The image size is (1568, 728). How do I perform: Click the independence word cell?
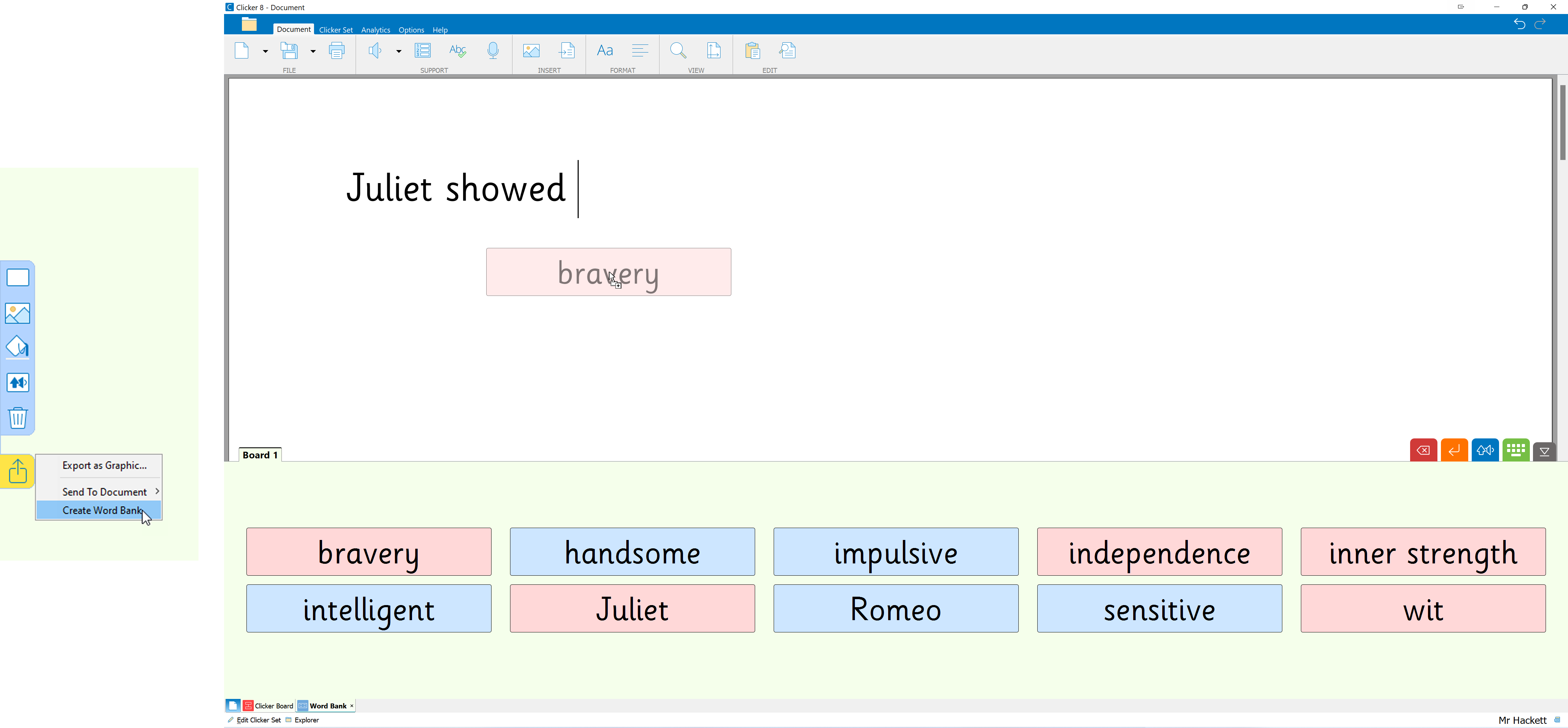1159,552
